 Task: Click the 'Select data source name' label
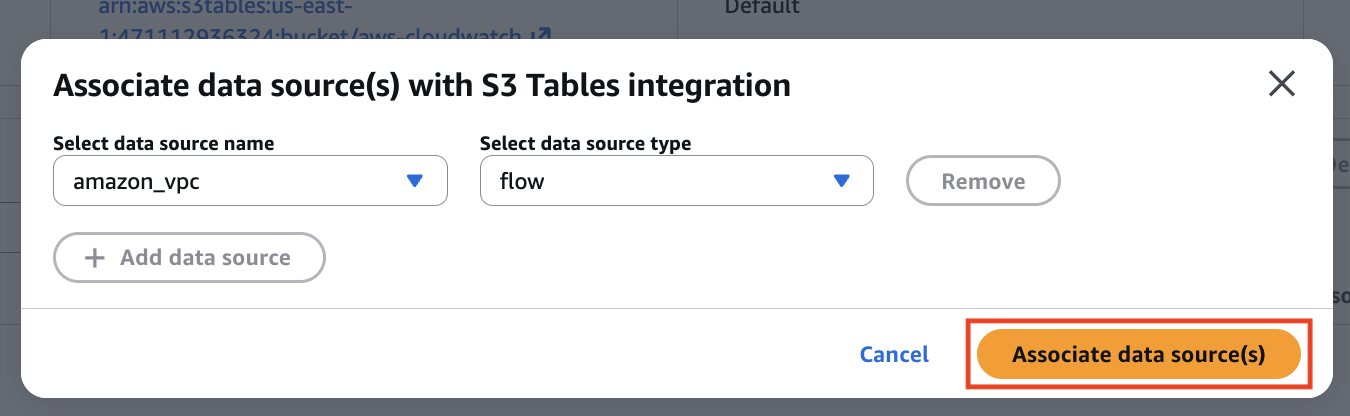pyautogui.click(x=163, y=143)
